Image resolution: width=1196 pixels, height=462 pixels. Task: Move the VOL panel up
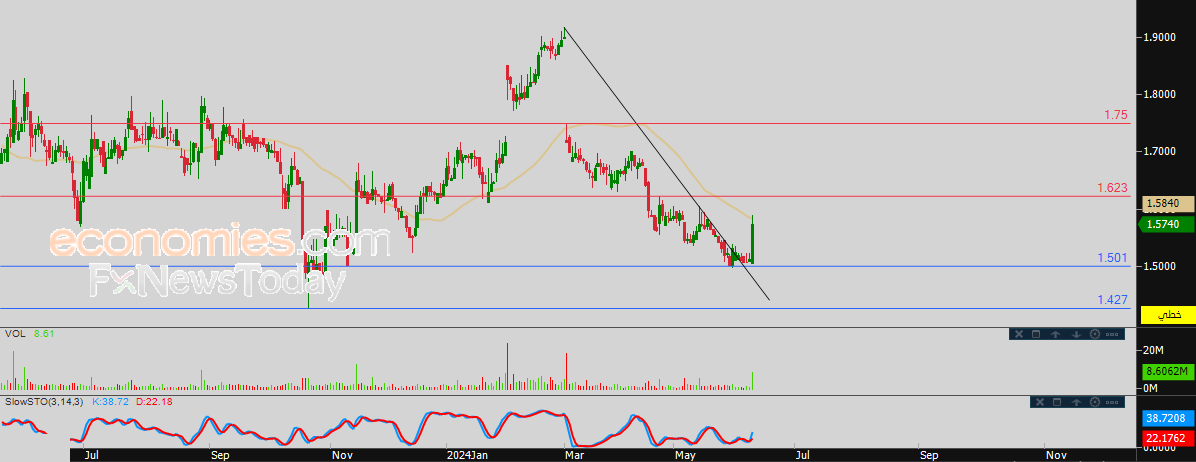[x=1056, y=334]
